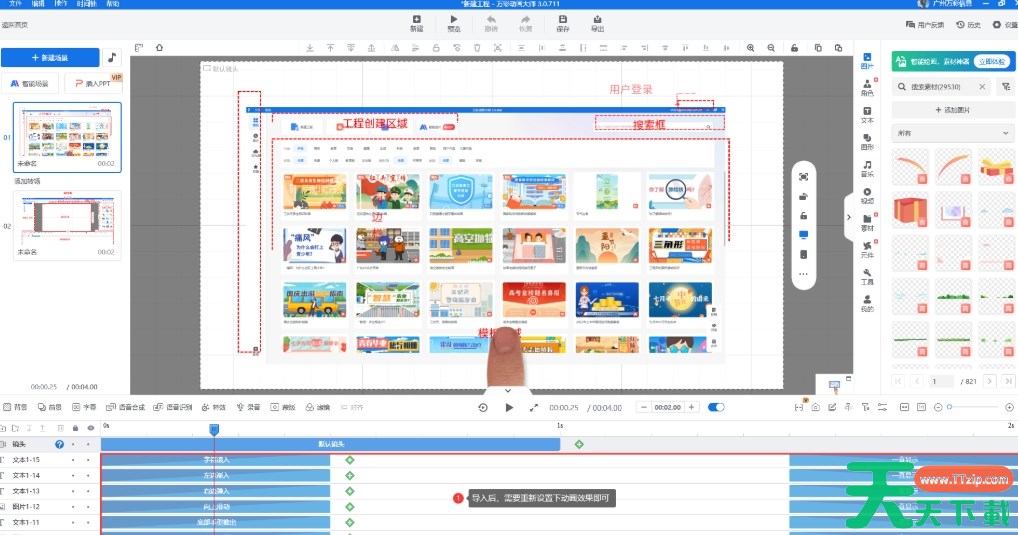
Task: Open the 编辑 menu in menu bar
Action: pyautogui.click(x=38, y=4)
